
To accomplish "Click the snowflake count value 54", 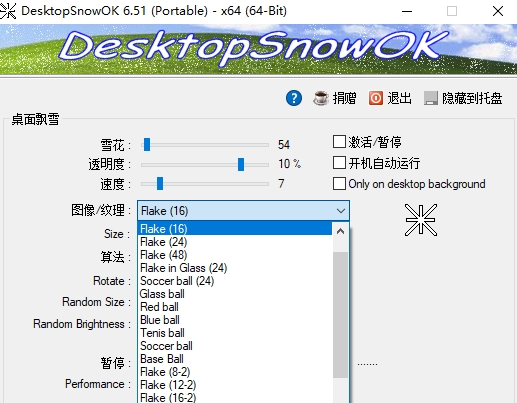I will [x=284, y=145].
